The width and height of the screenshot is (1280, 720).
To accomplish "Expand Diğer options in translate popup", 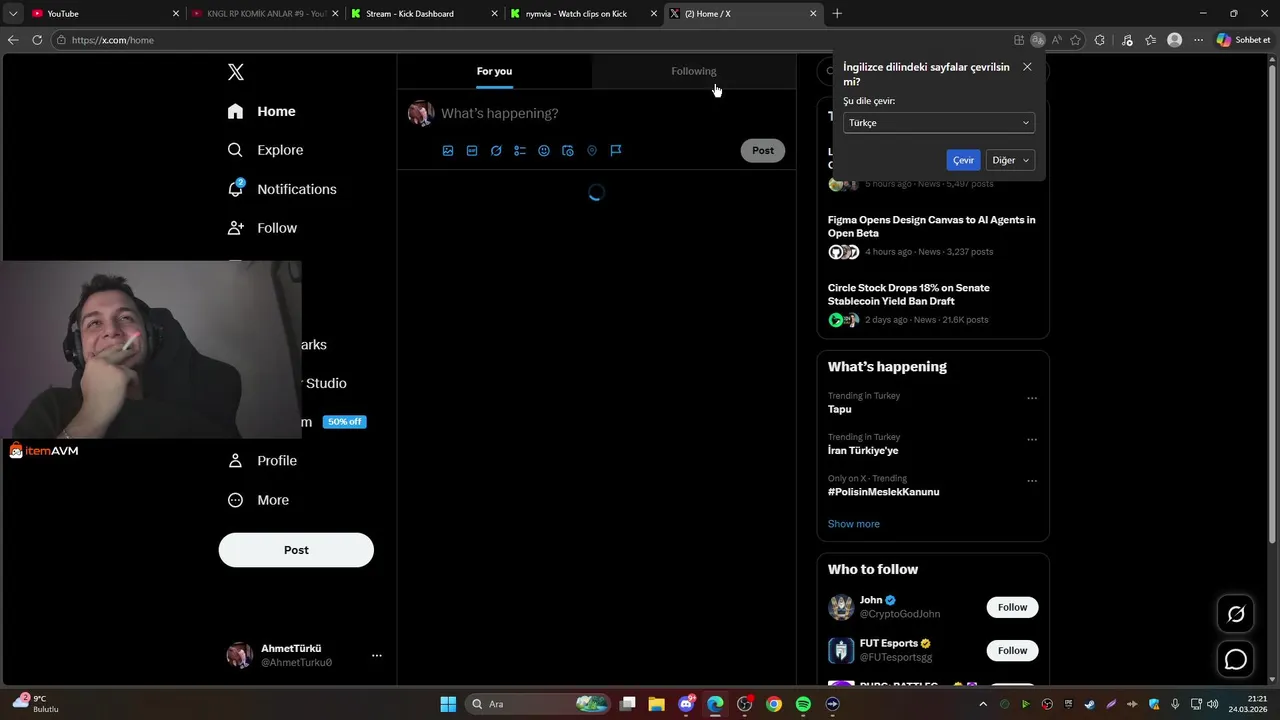I will click(x=1010, y=160).
